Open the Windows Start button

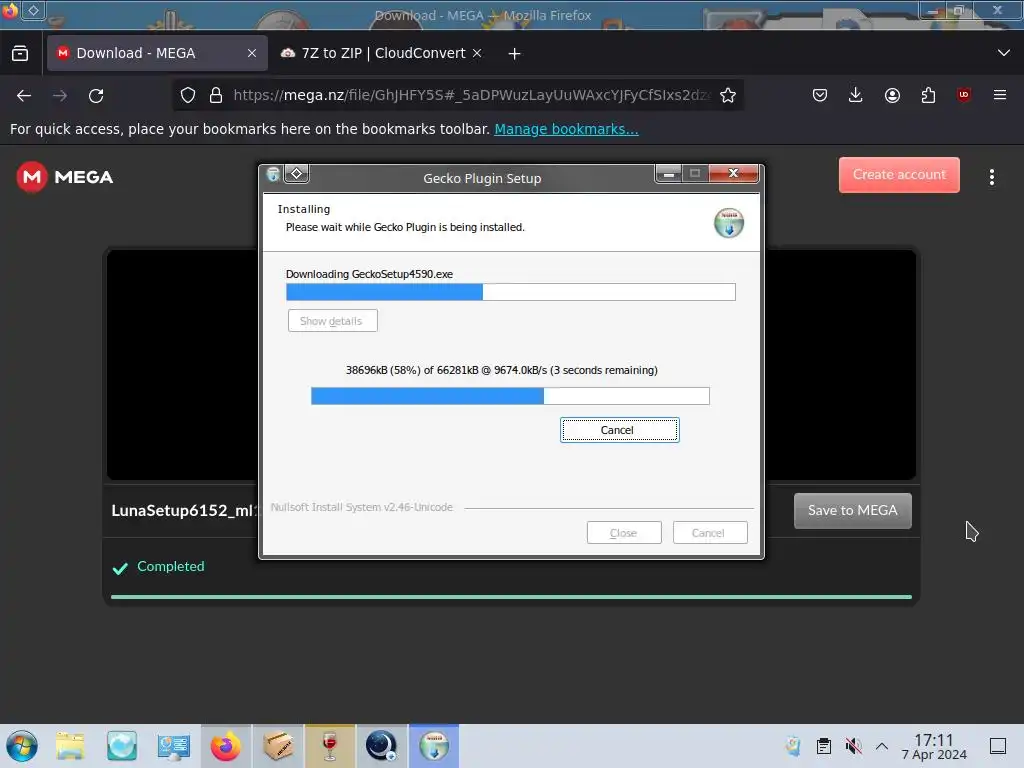(22, 746)
